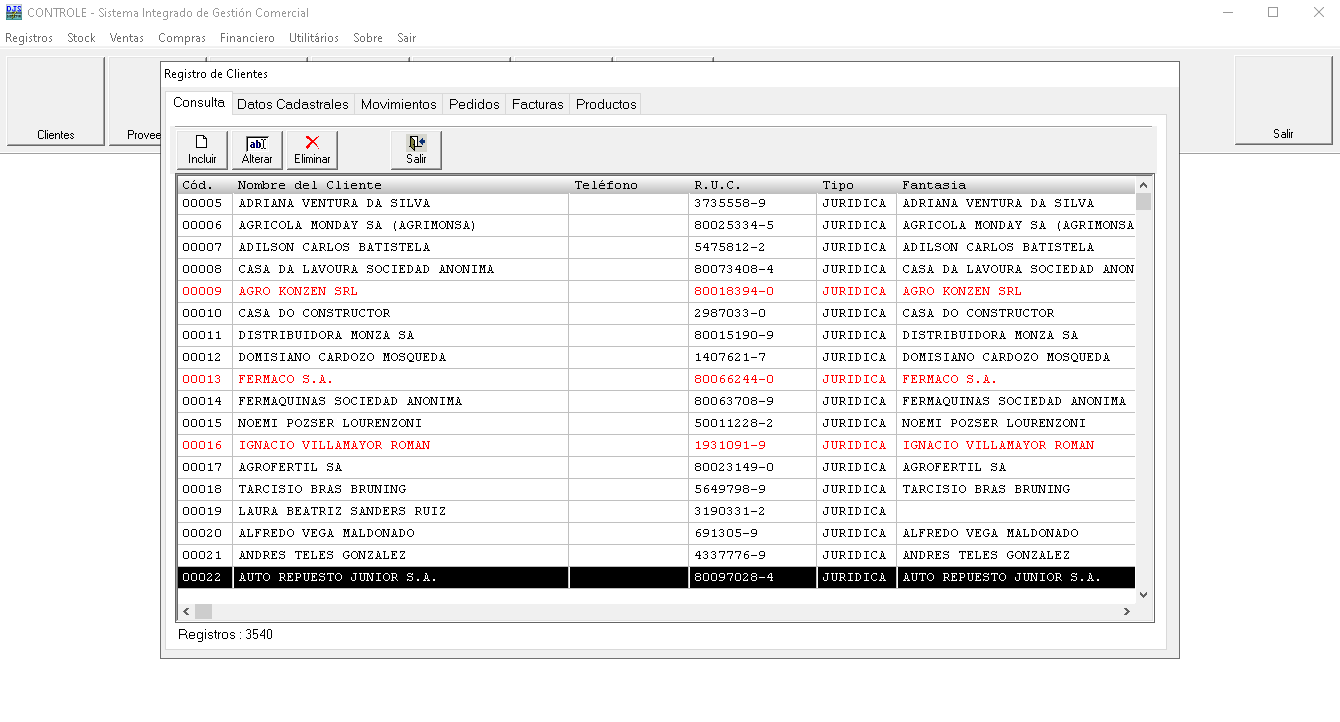1340x722 pixels.
Task: Open the Utilitários menu
Action: click(x=314, y=38)
